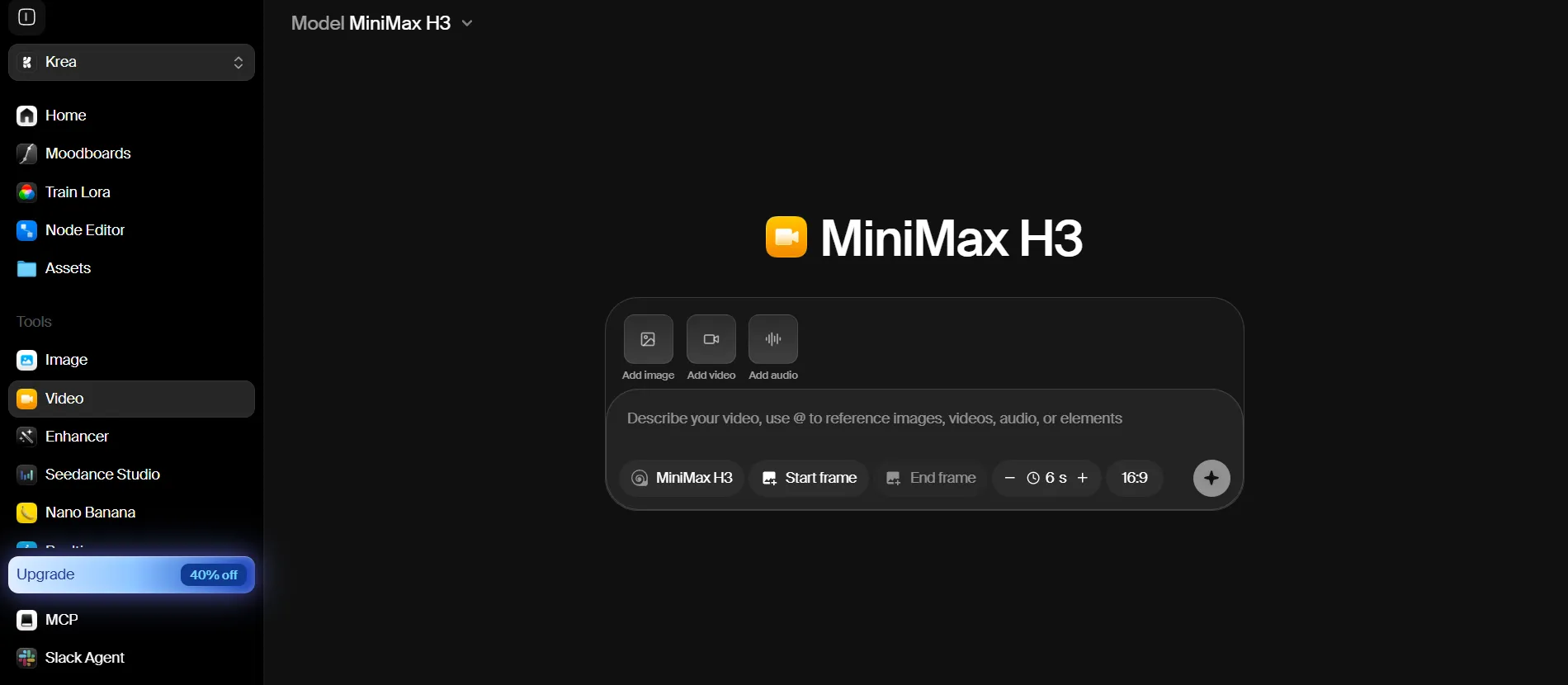Screen dimensions: 1568x685
Task: Click the Seedance Studio icon
Action: pos(26,475)
